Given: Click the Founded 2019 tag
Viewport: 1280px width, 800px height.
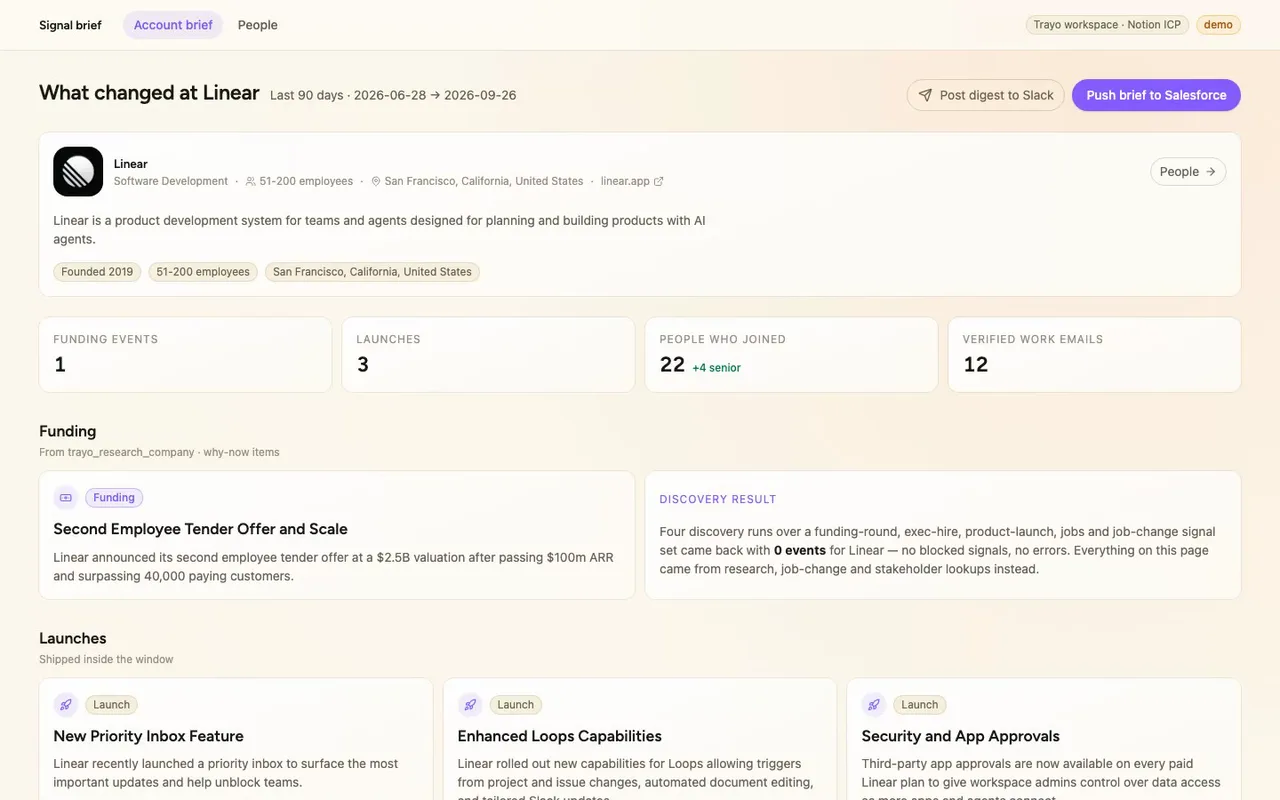Looking at the screenshot, I should click(x=97, y=272).
